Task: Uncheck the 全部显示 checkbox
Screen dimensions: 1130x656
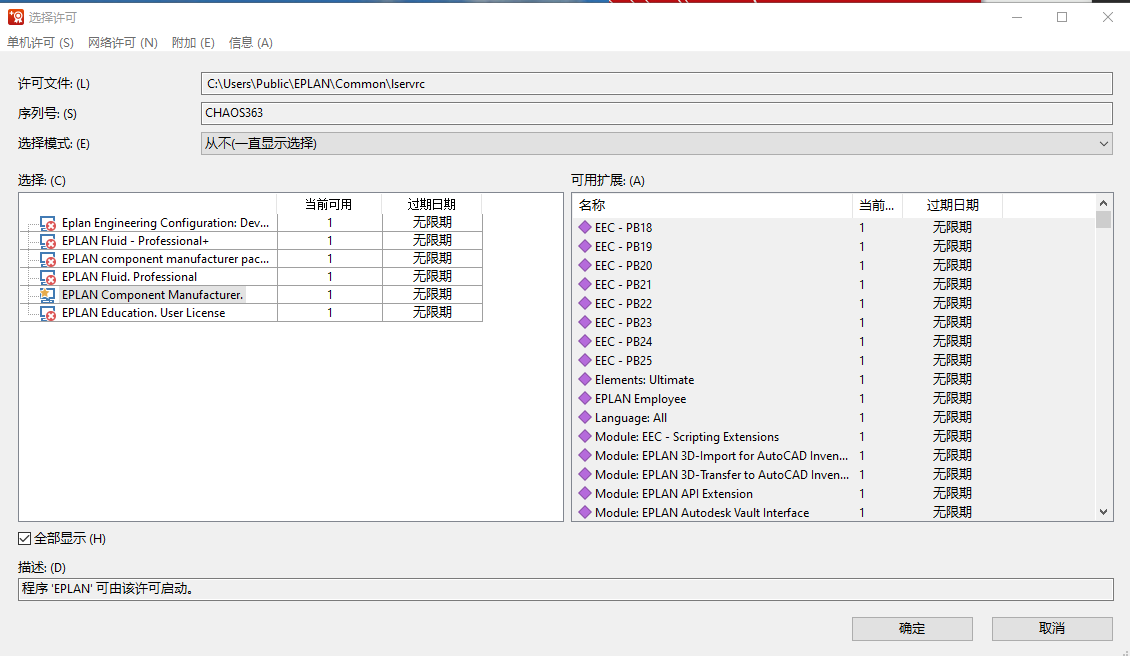Action: 25,539
